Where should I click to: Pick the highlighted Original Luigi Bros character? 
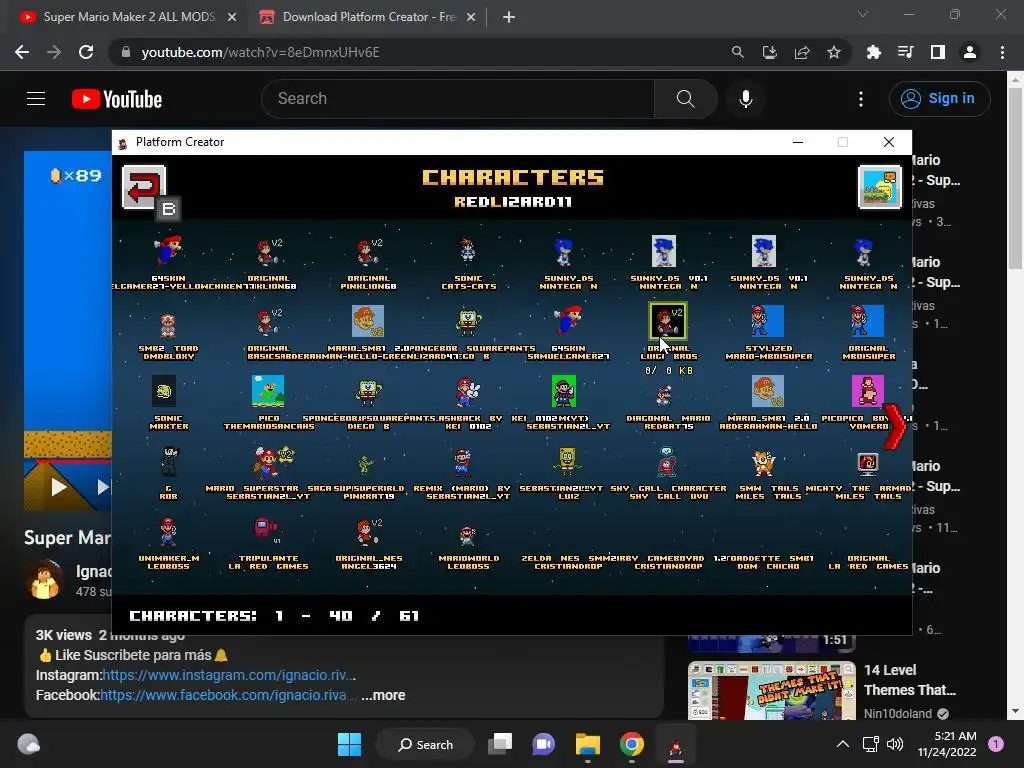(667, 321)
